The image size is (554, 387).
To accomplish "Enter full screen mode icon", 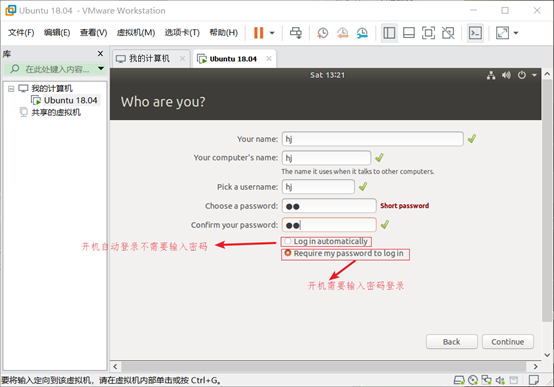I will 428,33.
